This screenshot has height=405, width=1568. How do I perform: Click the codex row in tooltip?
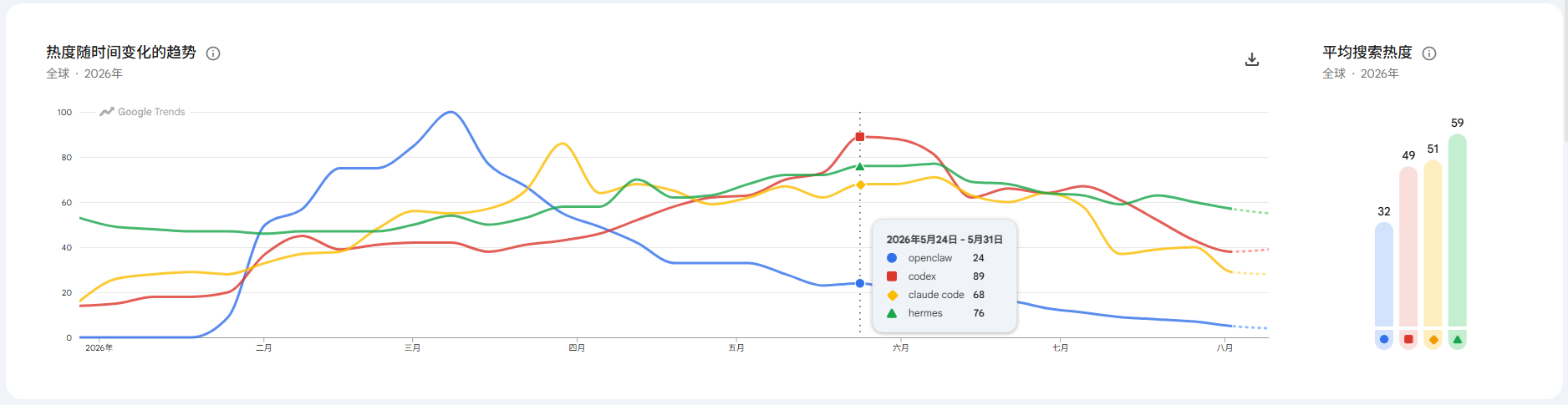point(944,276)
